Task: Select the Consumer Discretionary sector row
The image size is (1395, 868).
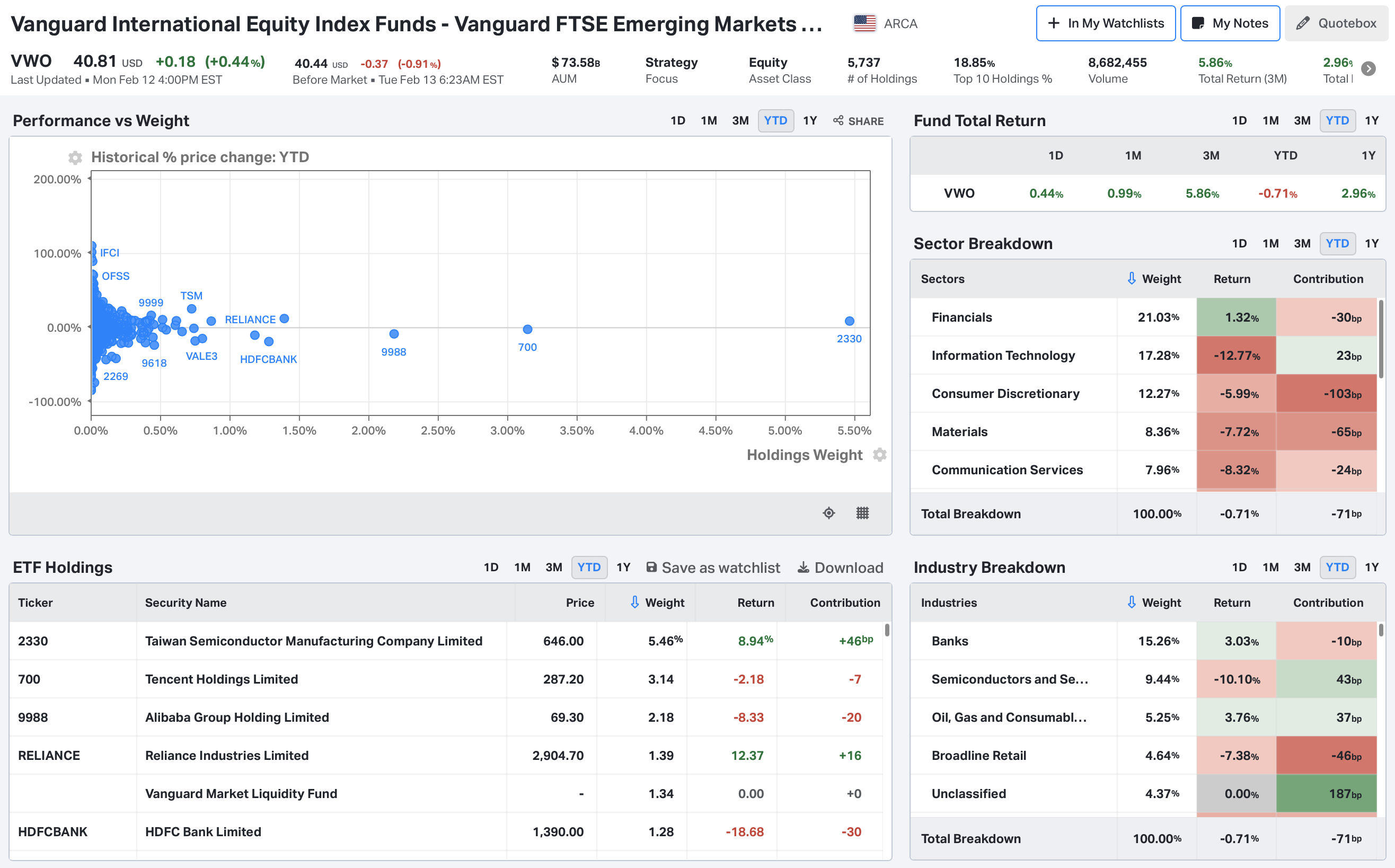Action: click(1144, 393)
